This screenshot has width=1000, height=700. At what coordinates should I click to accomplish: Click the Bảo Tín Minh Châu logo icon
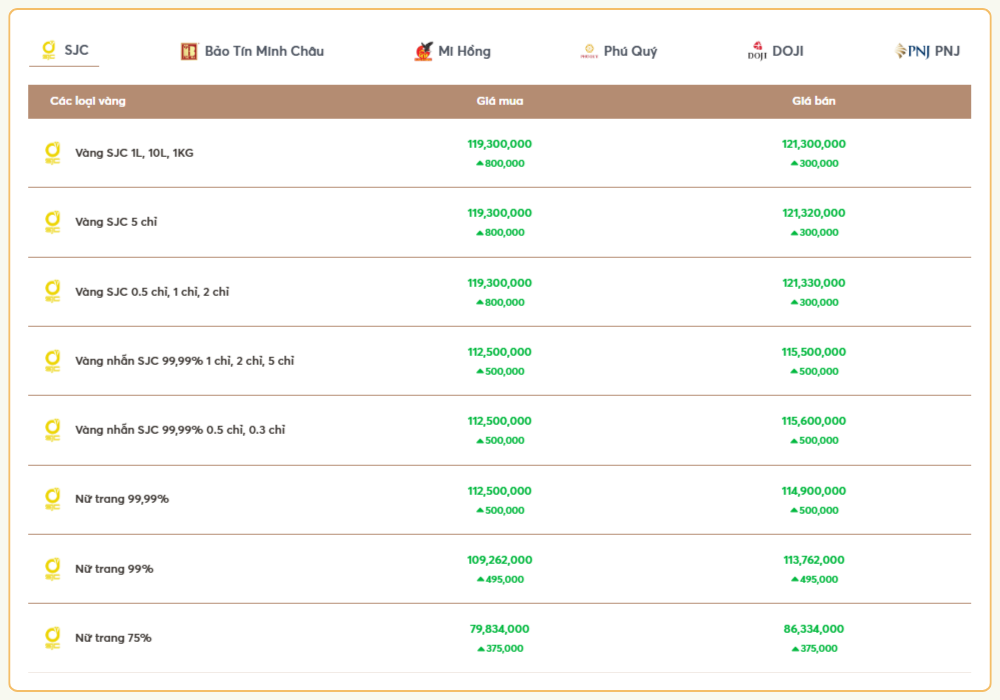(x=189, y=51)
